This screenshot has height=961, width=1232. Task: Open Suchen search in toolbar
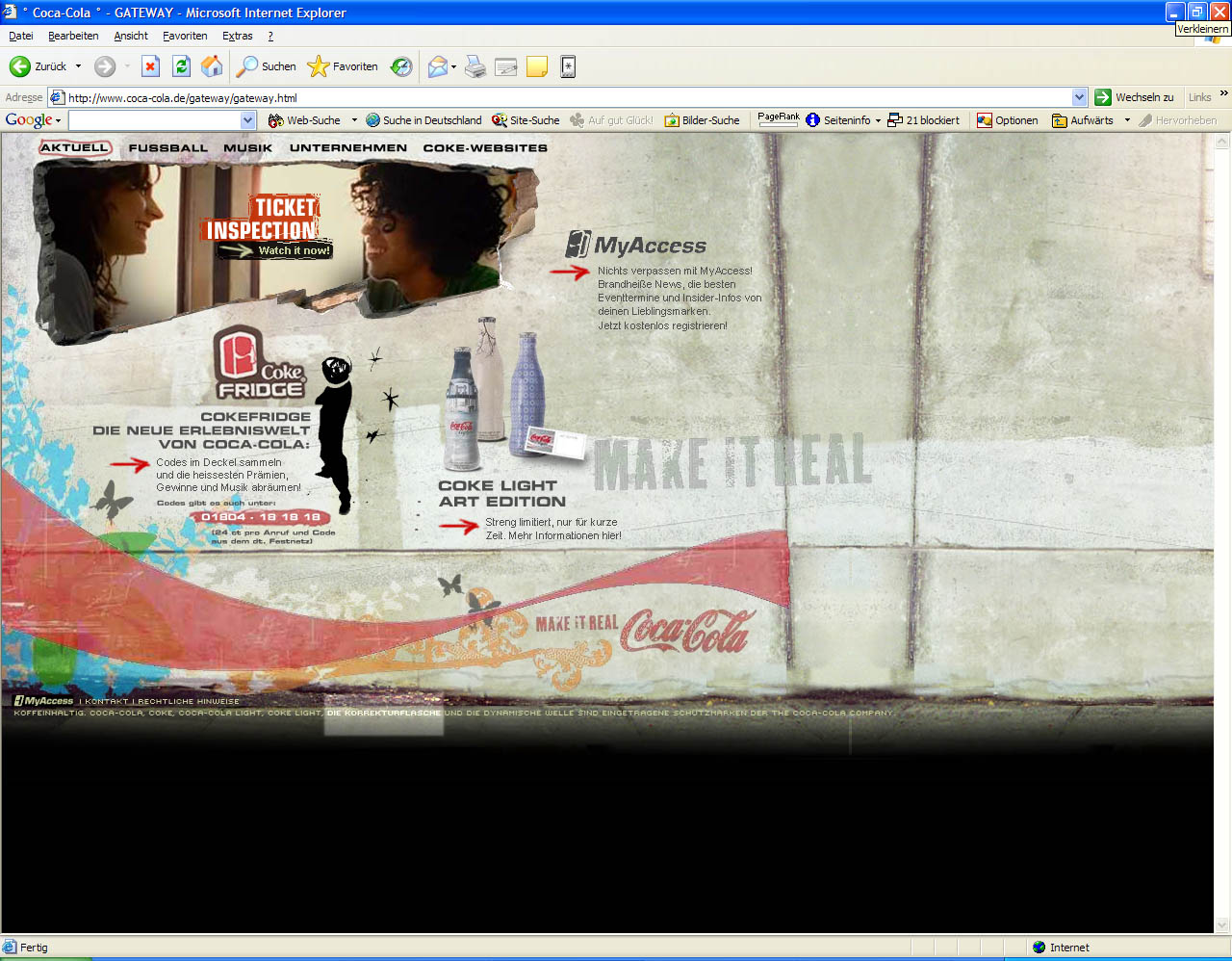point(267,66)
